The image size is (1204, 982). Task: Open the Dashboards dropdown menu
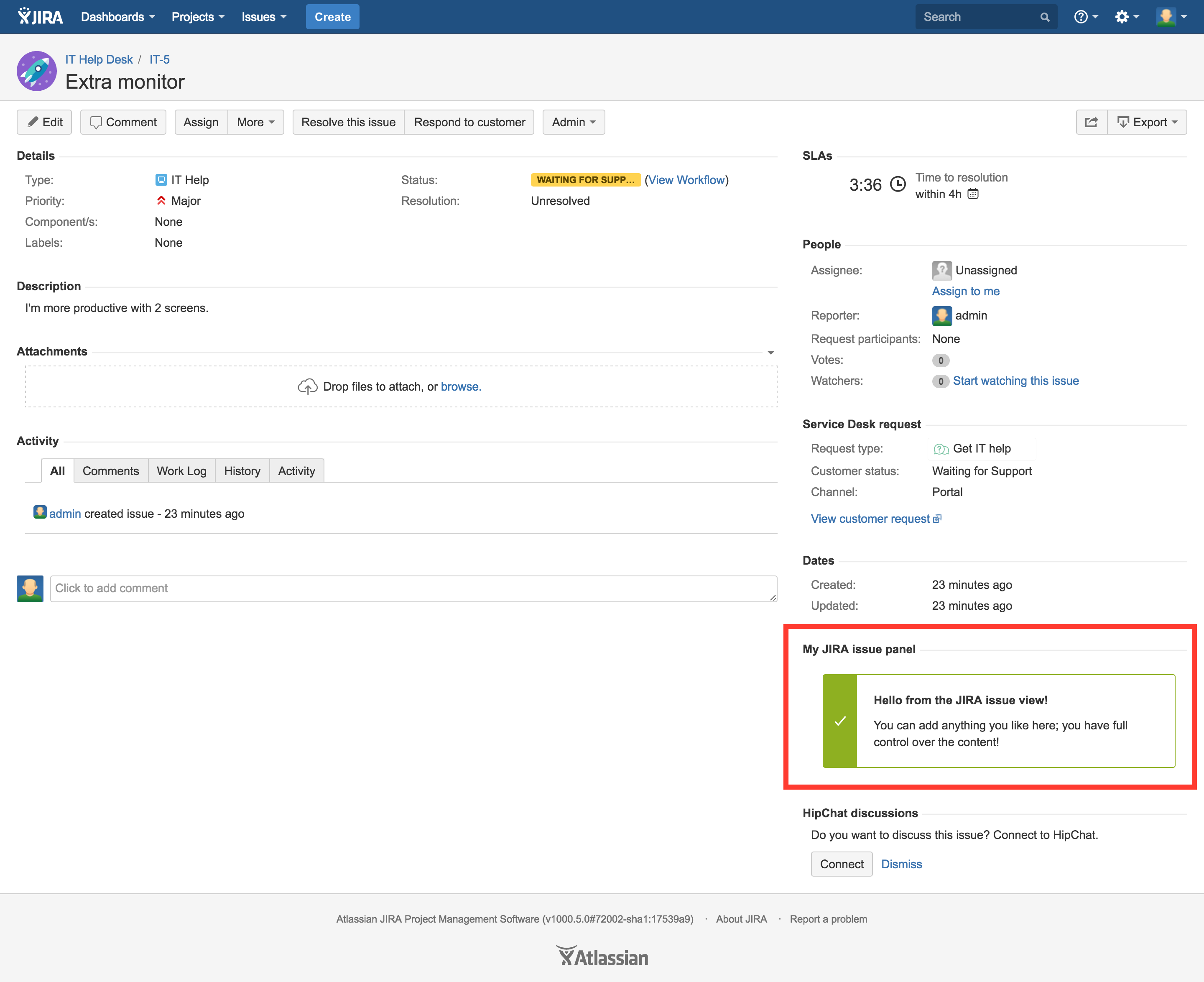(117, 17)
